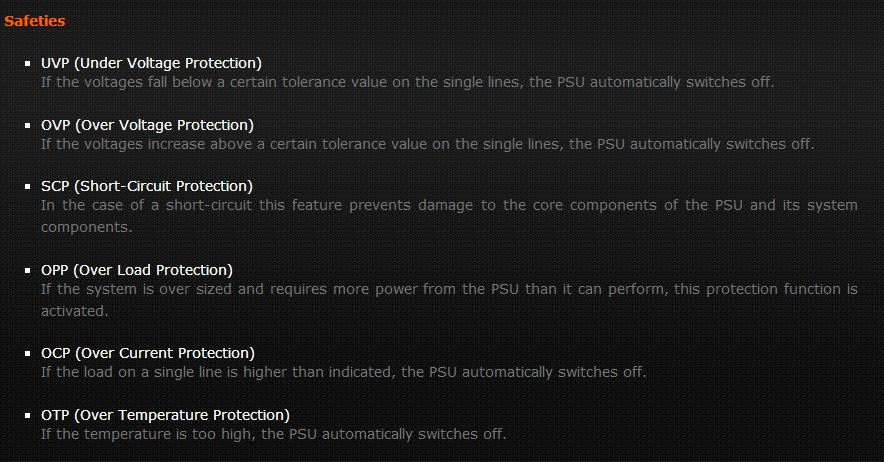Select the bullet marker next to OTP
Screen dimensions: 884x462
click(x=29, y=416)
